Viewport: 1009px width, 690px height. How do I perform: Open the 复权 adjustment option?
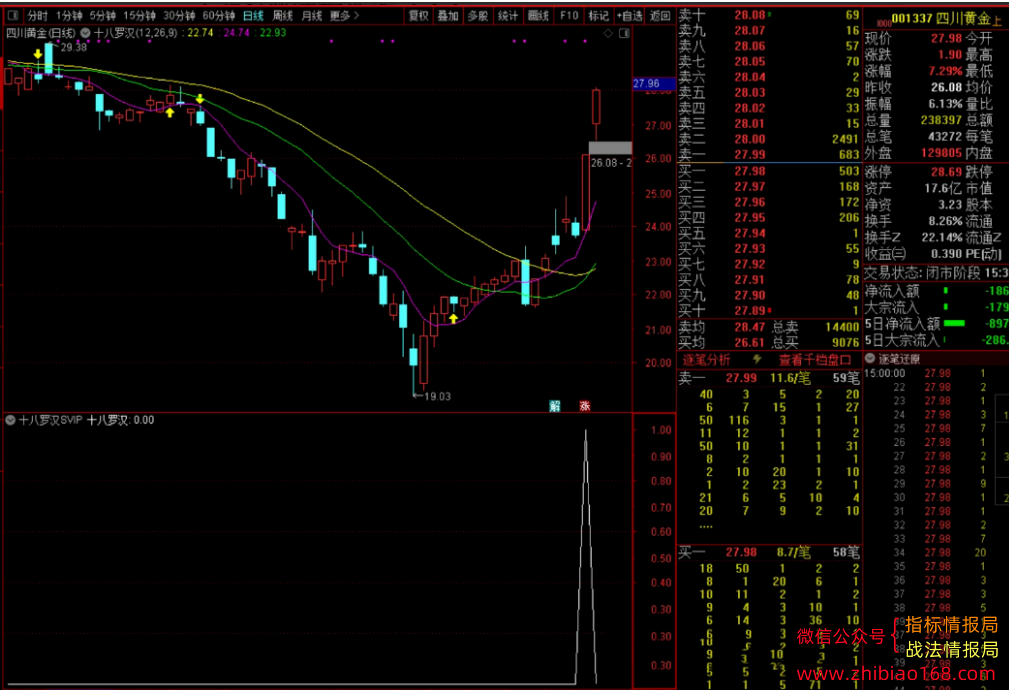coord(418,15)
